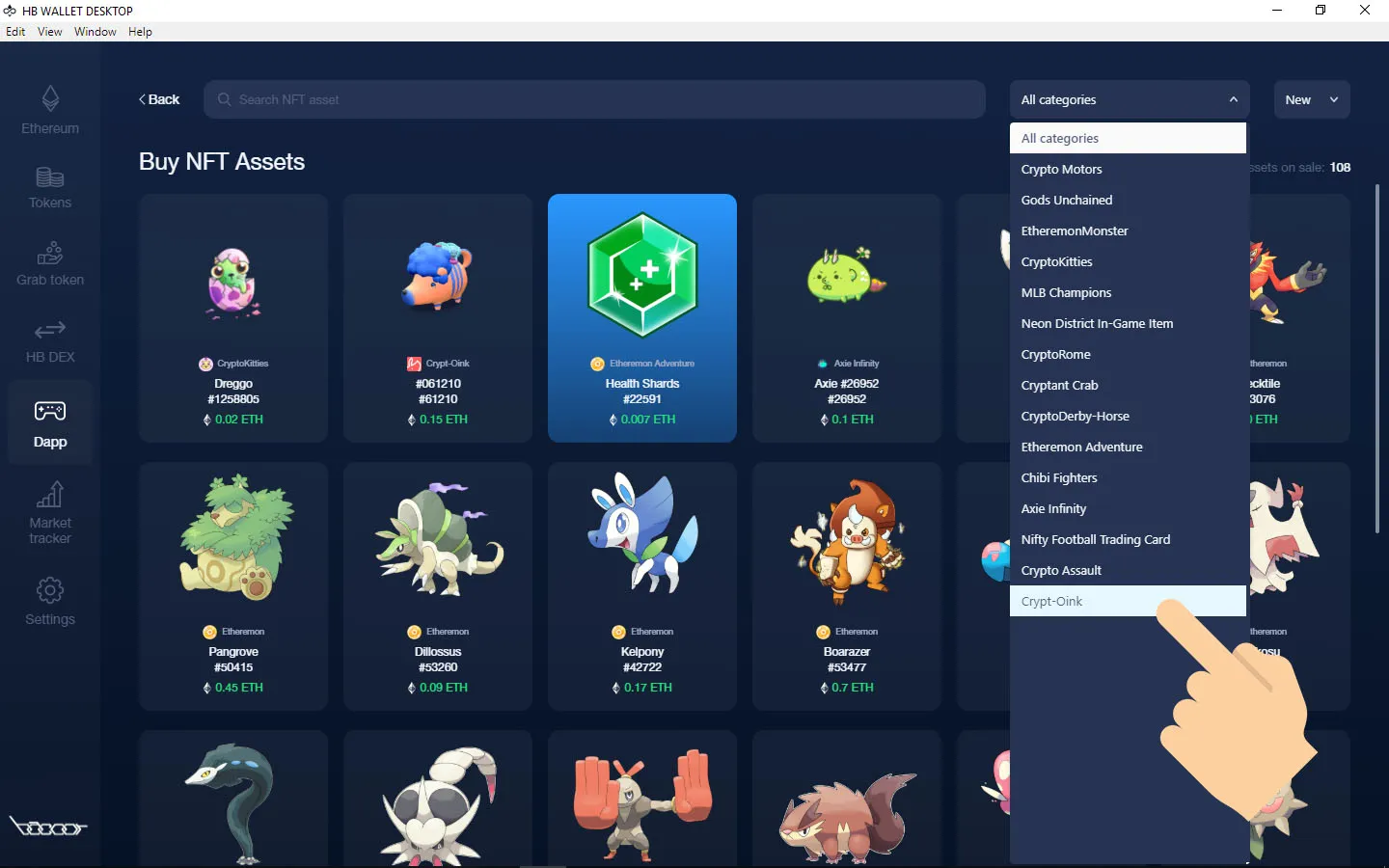Viewport: 1389px width, 868px height.
Task: Open the Health Shards #22591 card
Action: (x=642, y=318)
